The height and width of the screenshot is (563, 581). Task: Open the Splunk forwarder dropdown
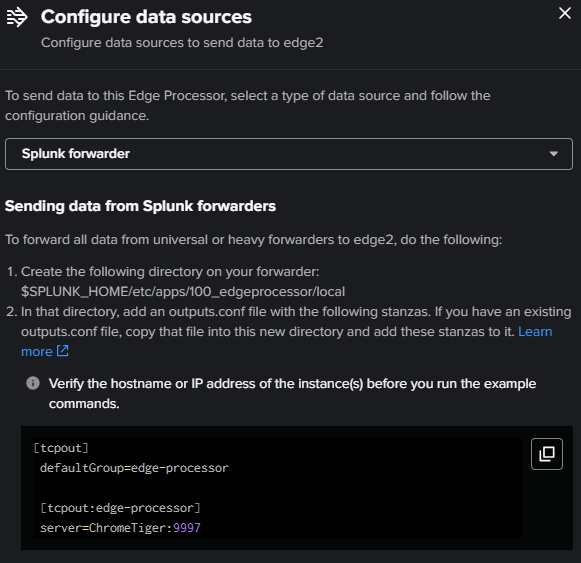pyautogui.click(x=289, y=154)
